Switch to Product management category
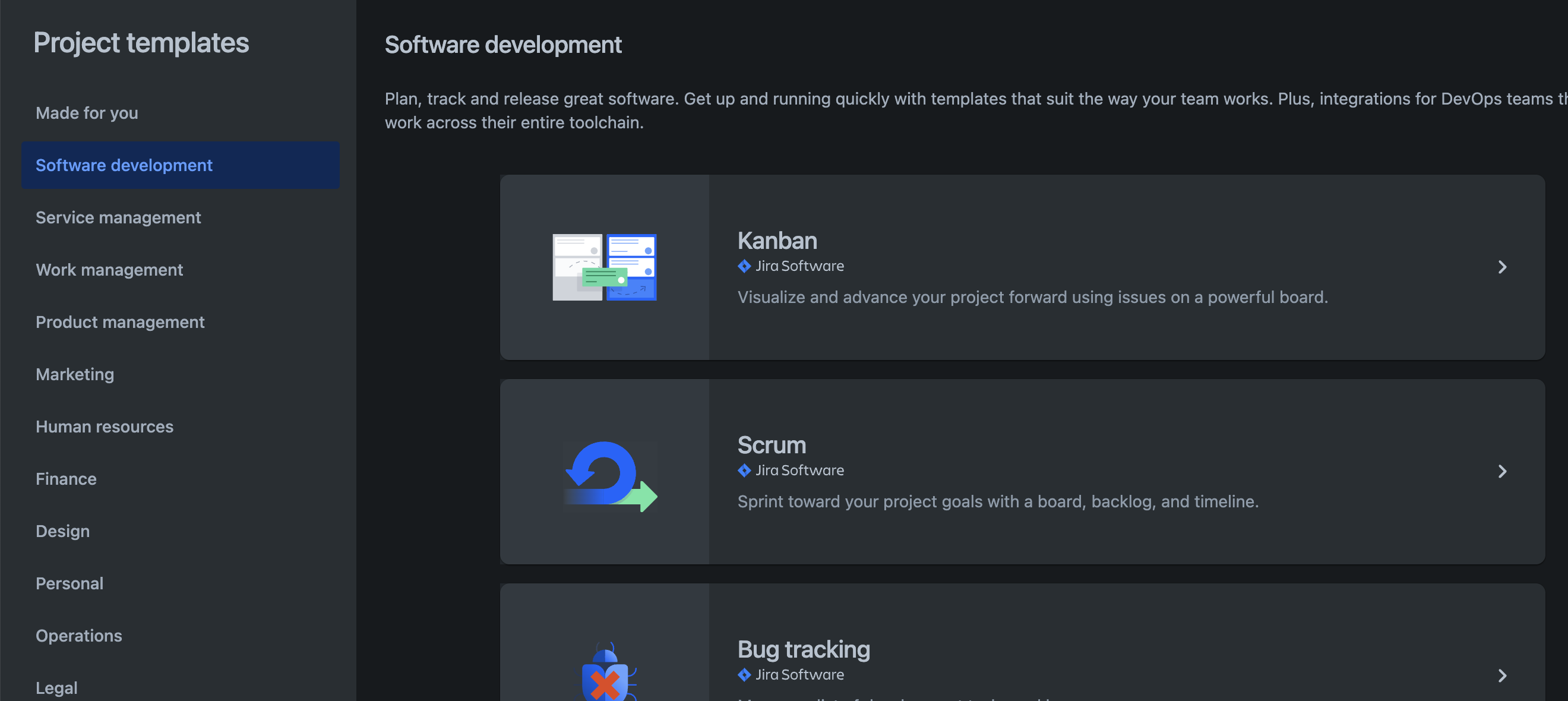 (x=120, y=321)
